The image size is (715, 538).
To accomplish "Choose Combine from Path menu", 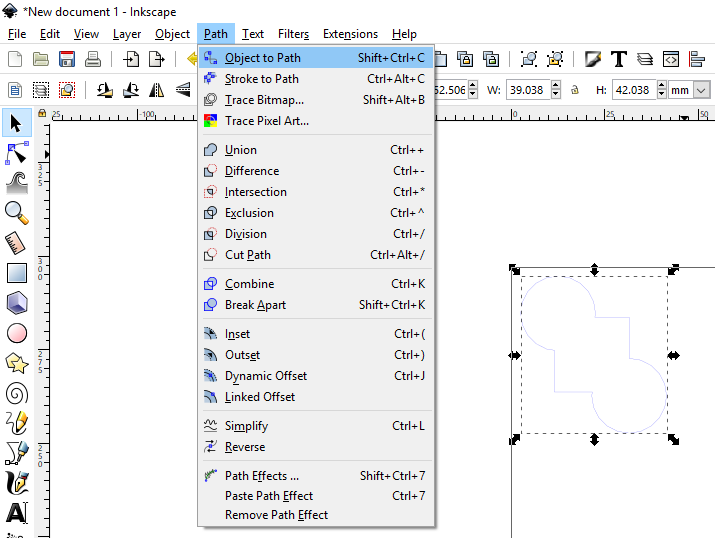I will [316, 284].
